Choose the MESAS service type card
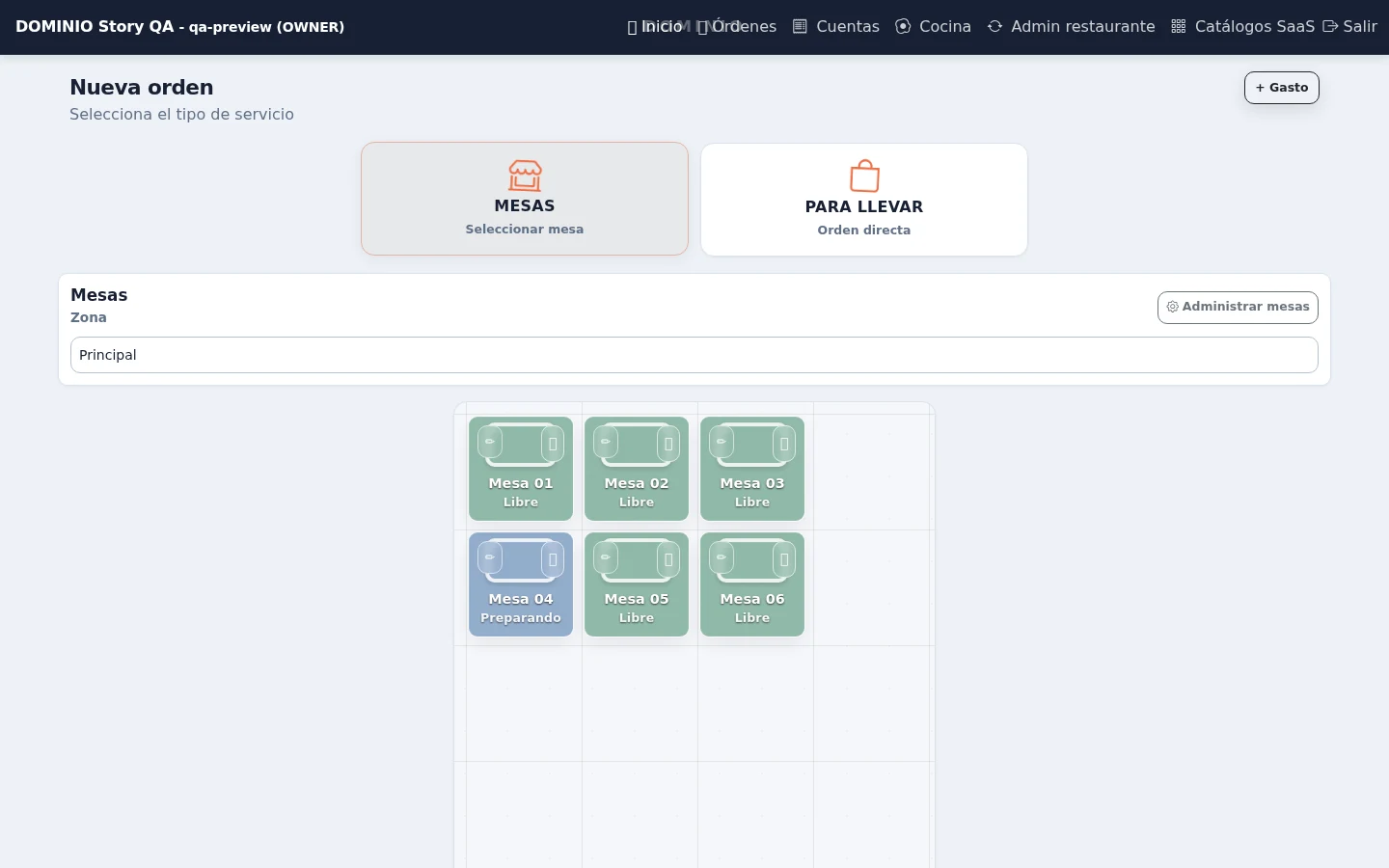1389x868 pixels. (x=525, y=199)
